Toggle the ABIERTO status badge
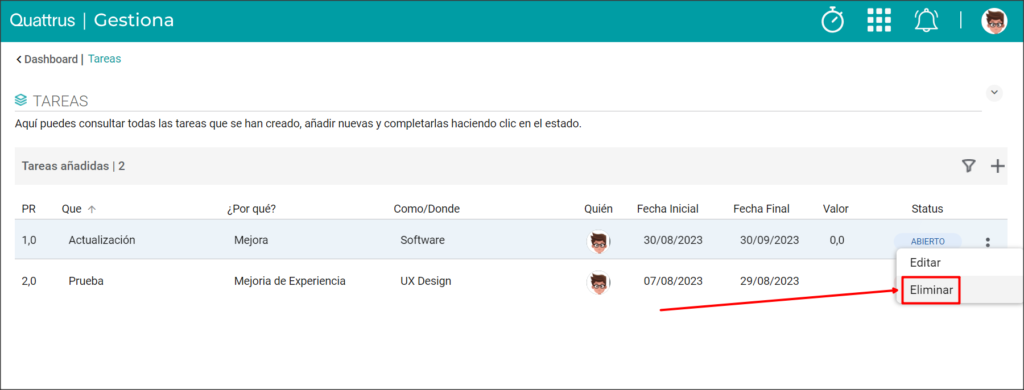Screen dimensions: 1024x390 click(x=927, y=241)
